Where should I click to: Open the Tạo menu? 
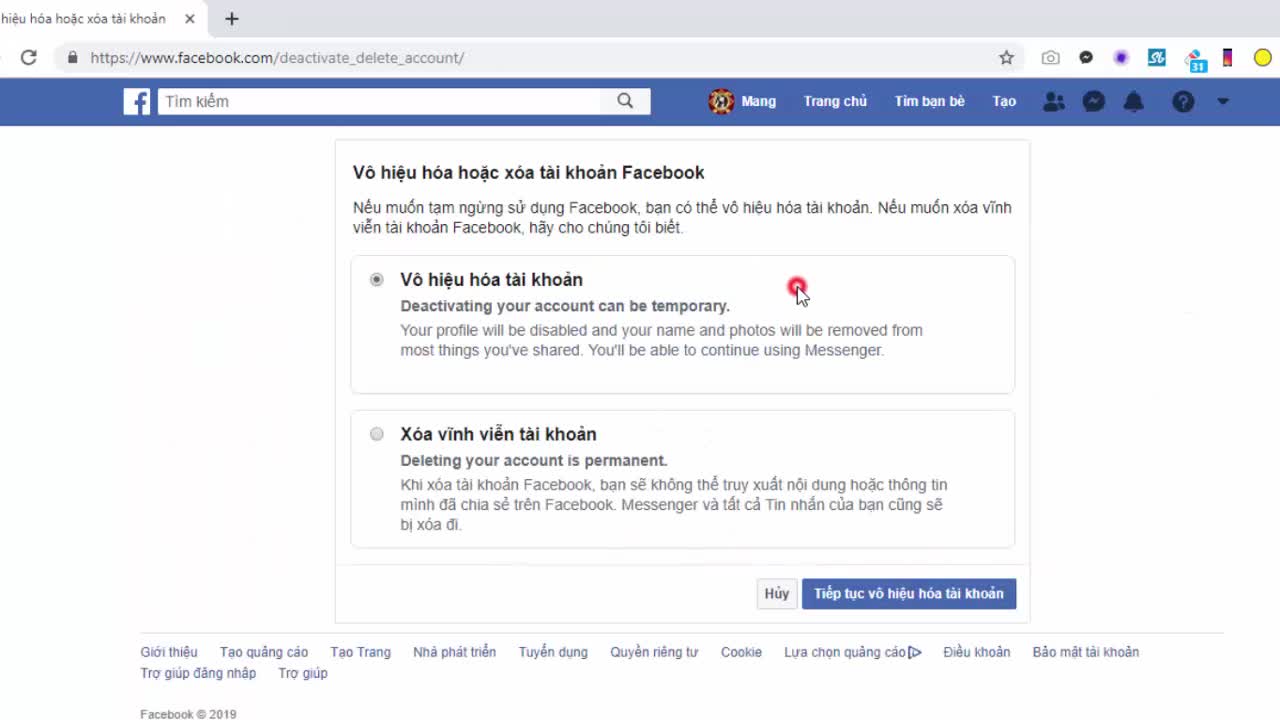(x=1004, y=101)
